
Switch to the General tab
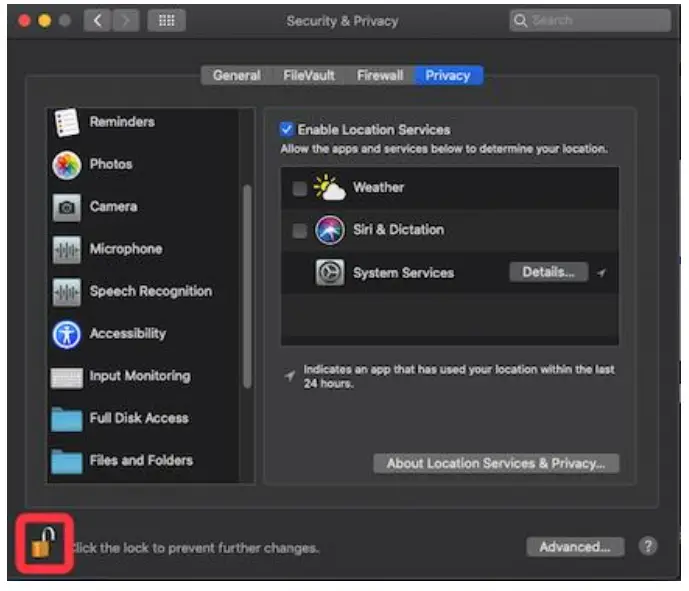[x=237, y=76]
